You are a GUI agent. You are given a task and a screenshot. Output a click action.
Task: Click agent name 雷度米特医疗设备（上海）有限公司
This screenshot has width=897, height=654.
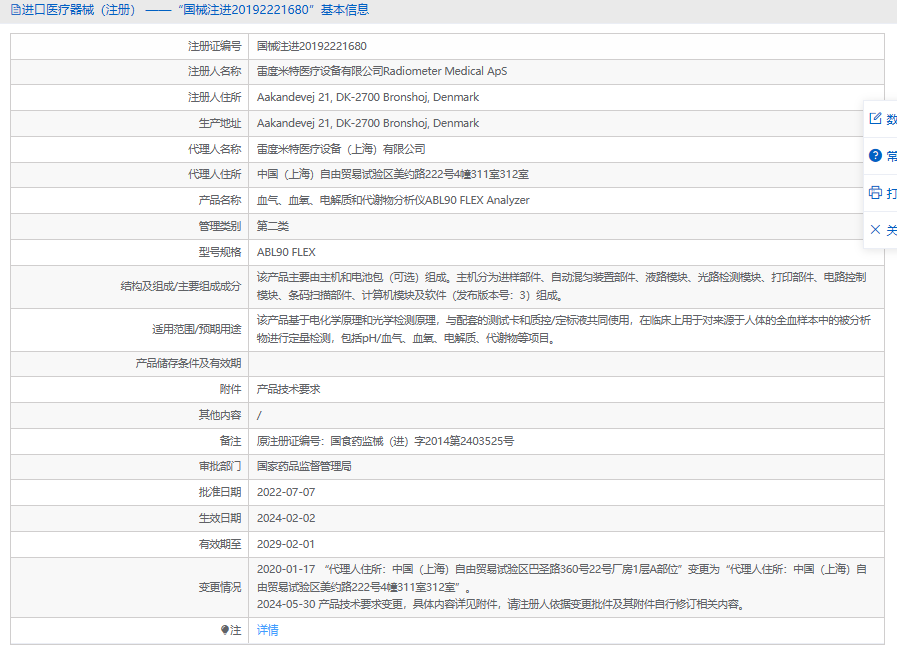coord(341,149)
